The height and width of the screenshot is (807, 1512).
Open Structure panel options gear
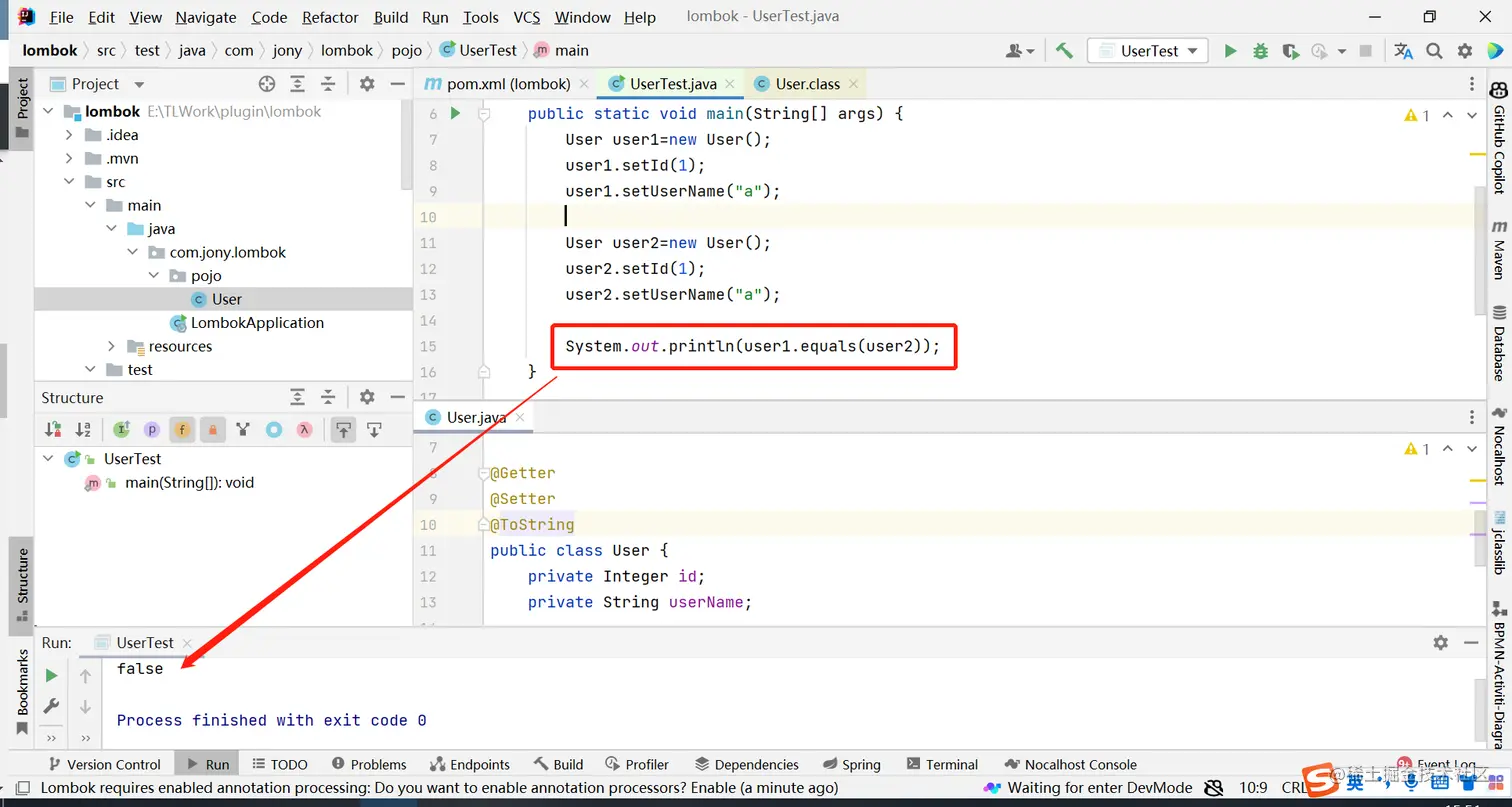tap(367, 397)
